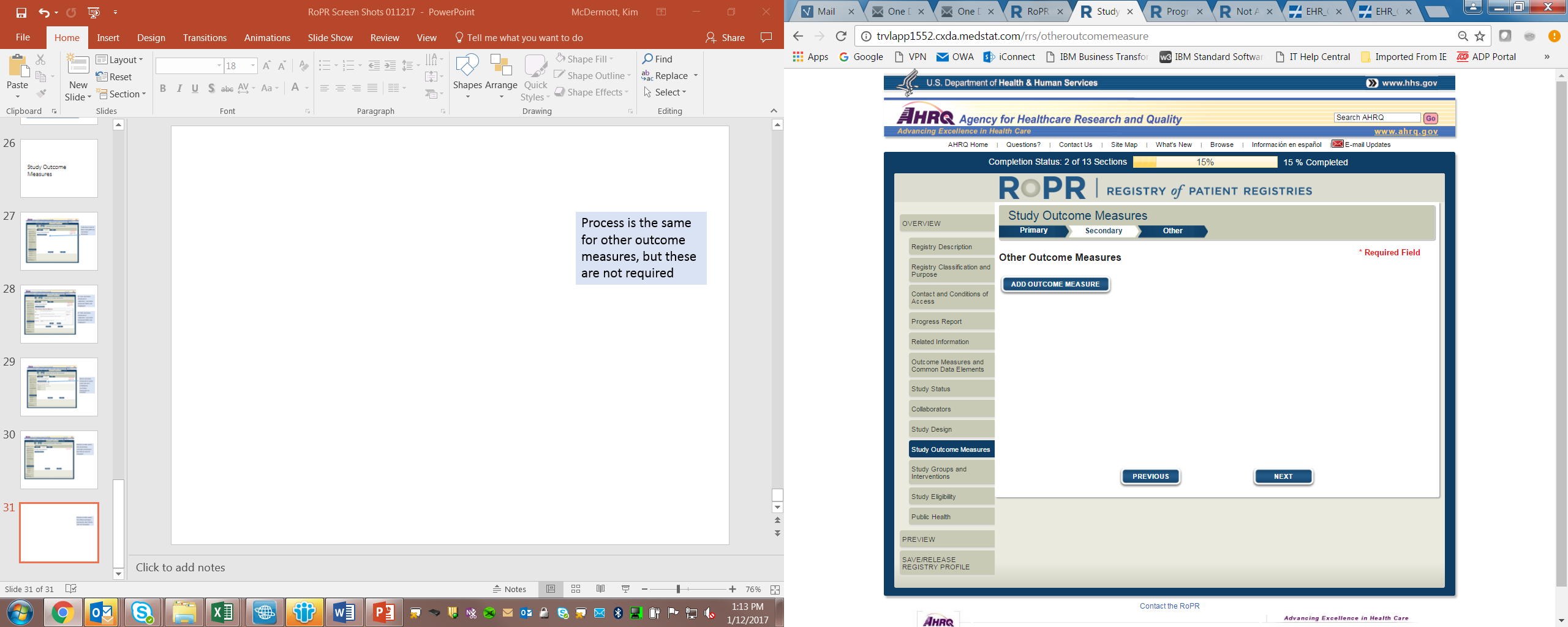Open Word from the Windows taskbar

pyautogui.click(x=344, y=612)
